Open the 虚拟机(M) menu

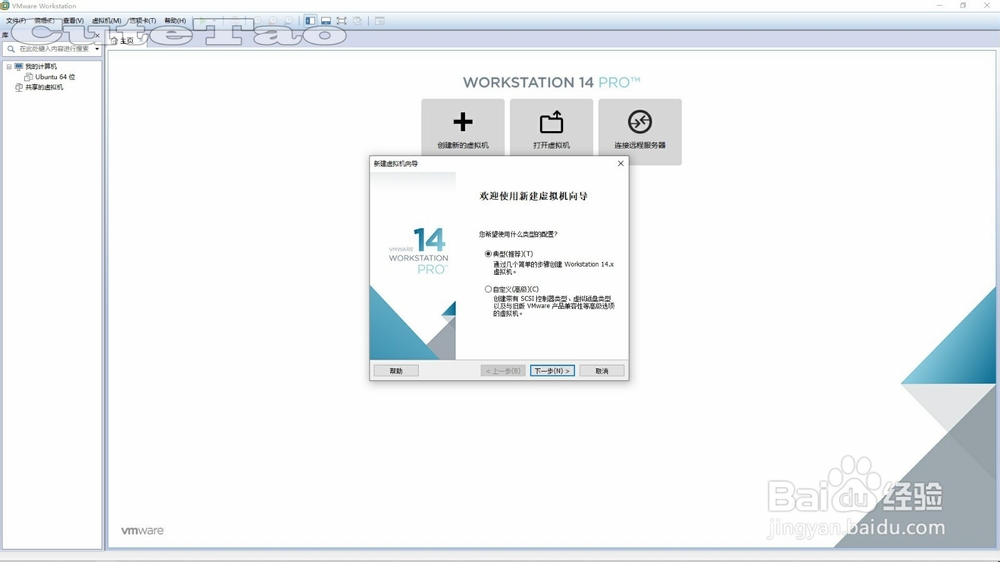107,20
